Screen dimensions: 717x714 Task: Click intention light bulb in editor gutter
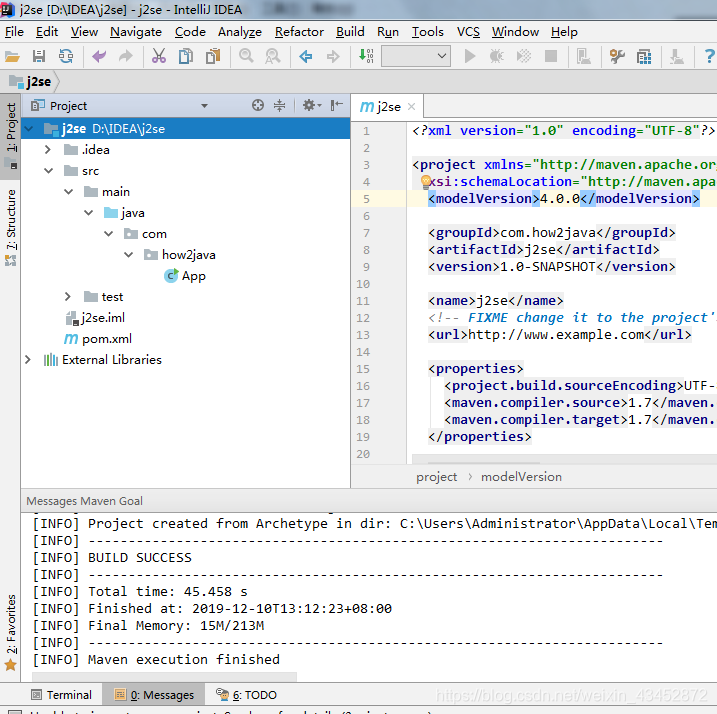tap(426, 182)
